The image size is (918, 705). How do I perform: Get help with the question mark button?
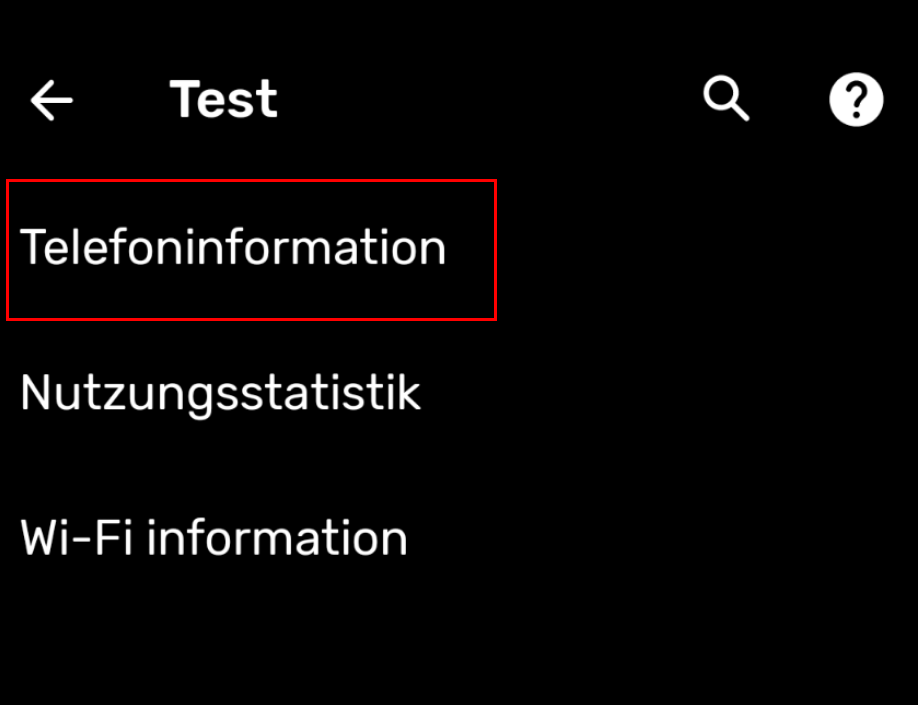pyautogui.click(x=856, y=99)
